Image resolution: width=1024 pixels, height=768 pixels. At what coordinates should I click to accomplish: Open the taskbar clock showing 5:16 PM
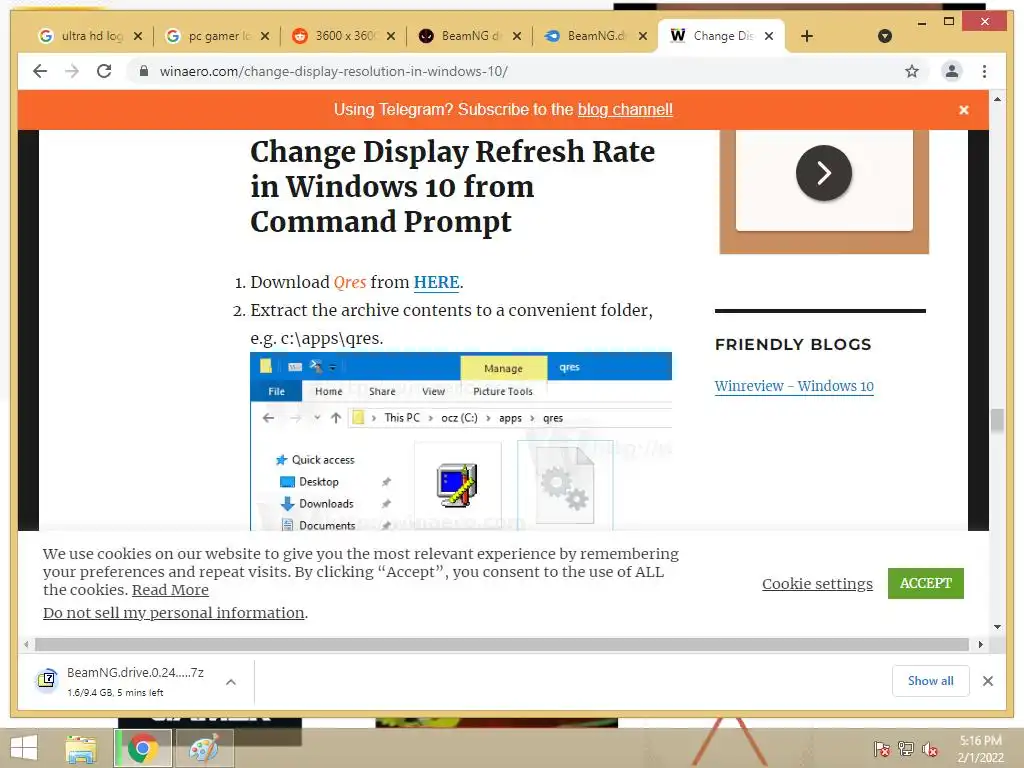click(980, 749)
